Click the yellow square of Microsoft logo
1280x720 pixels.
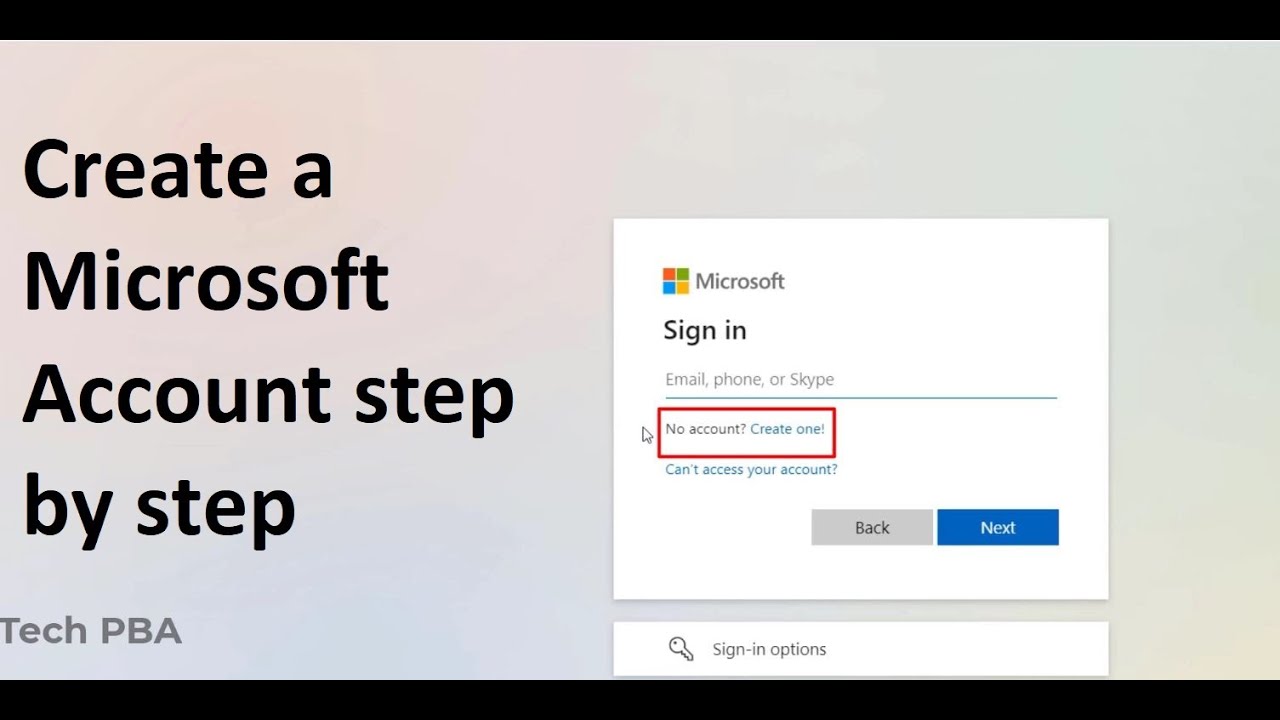(683, 288)
